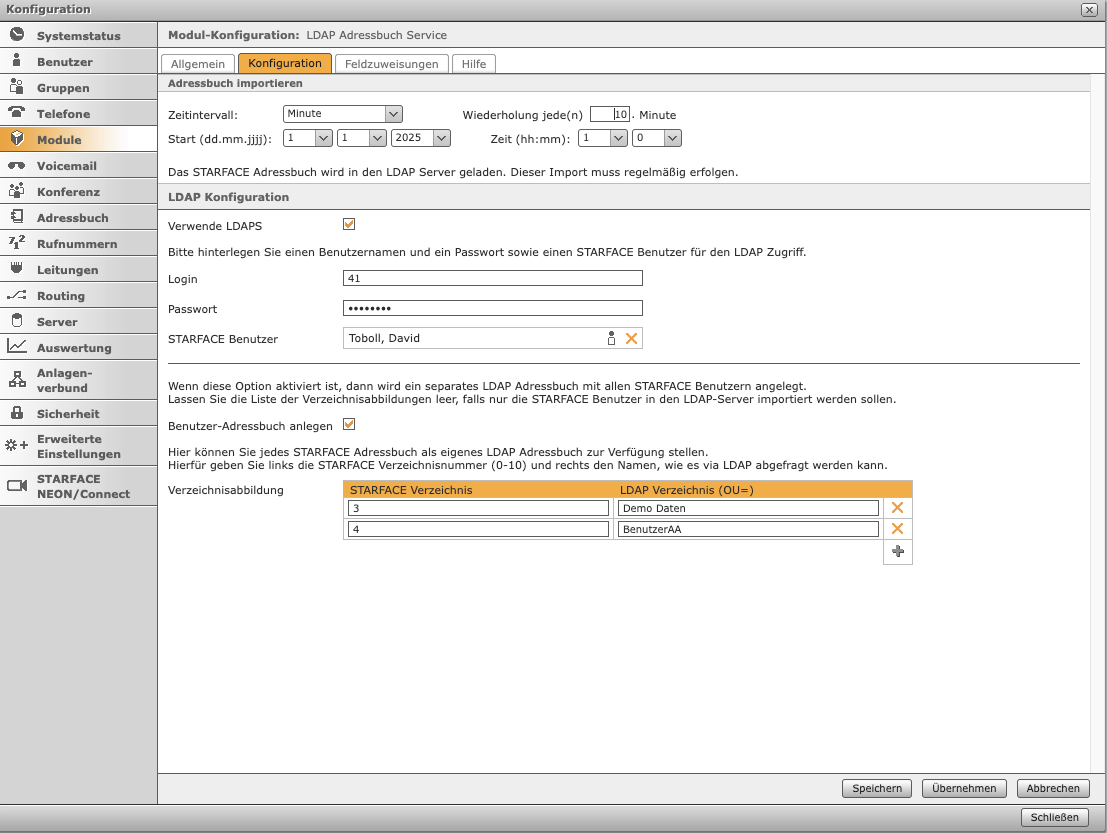Open Systemstatus from the sidebar

(x=78, y=36)
